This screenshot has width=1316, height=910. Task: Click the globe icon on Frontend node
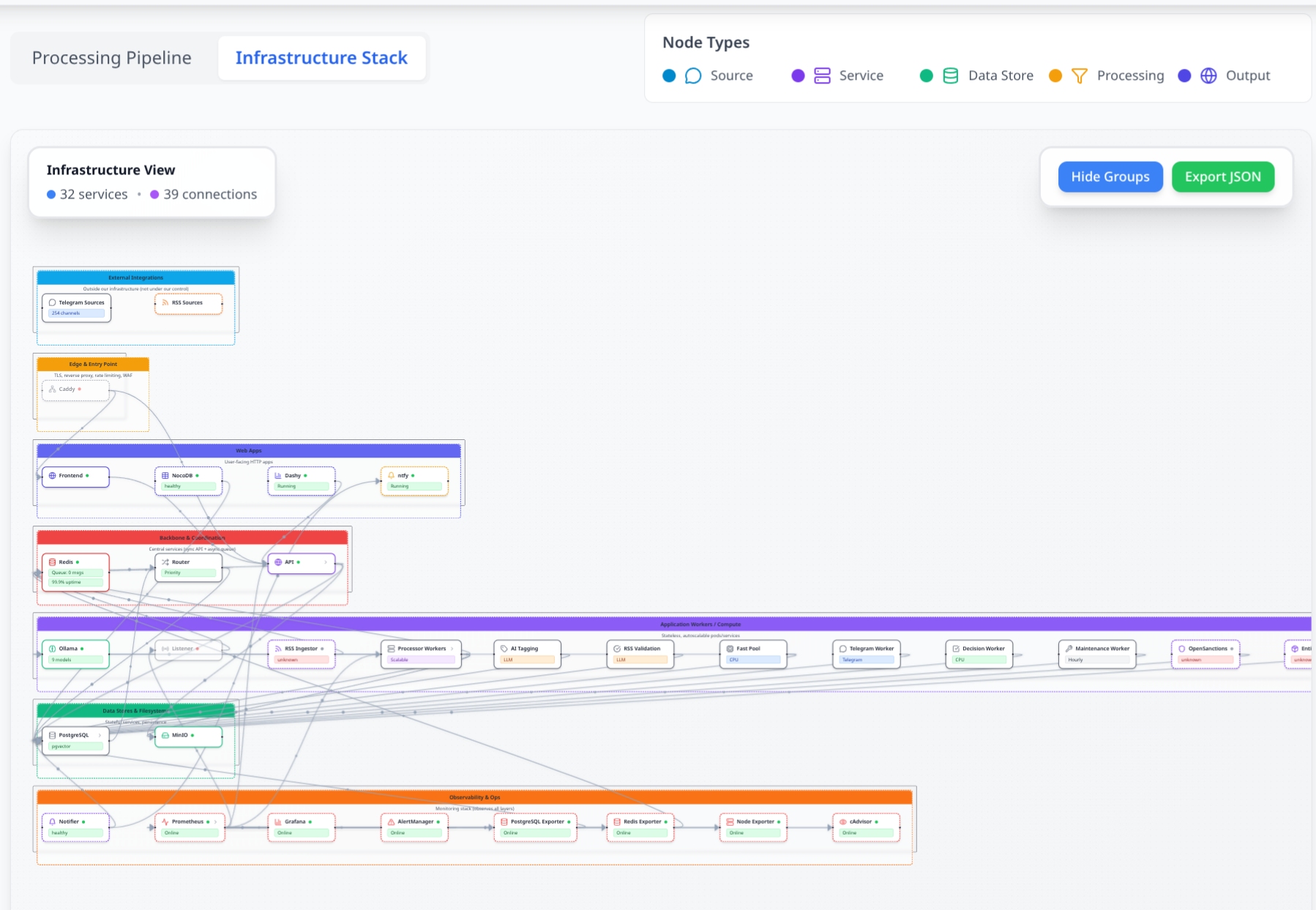tap(52, 476)
